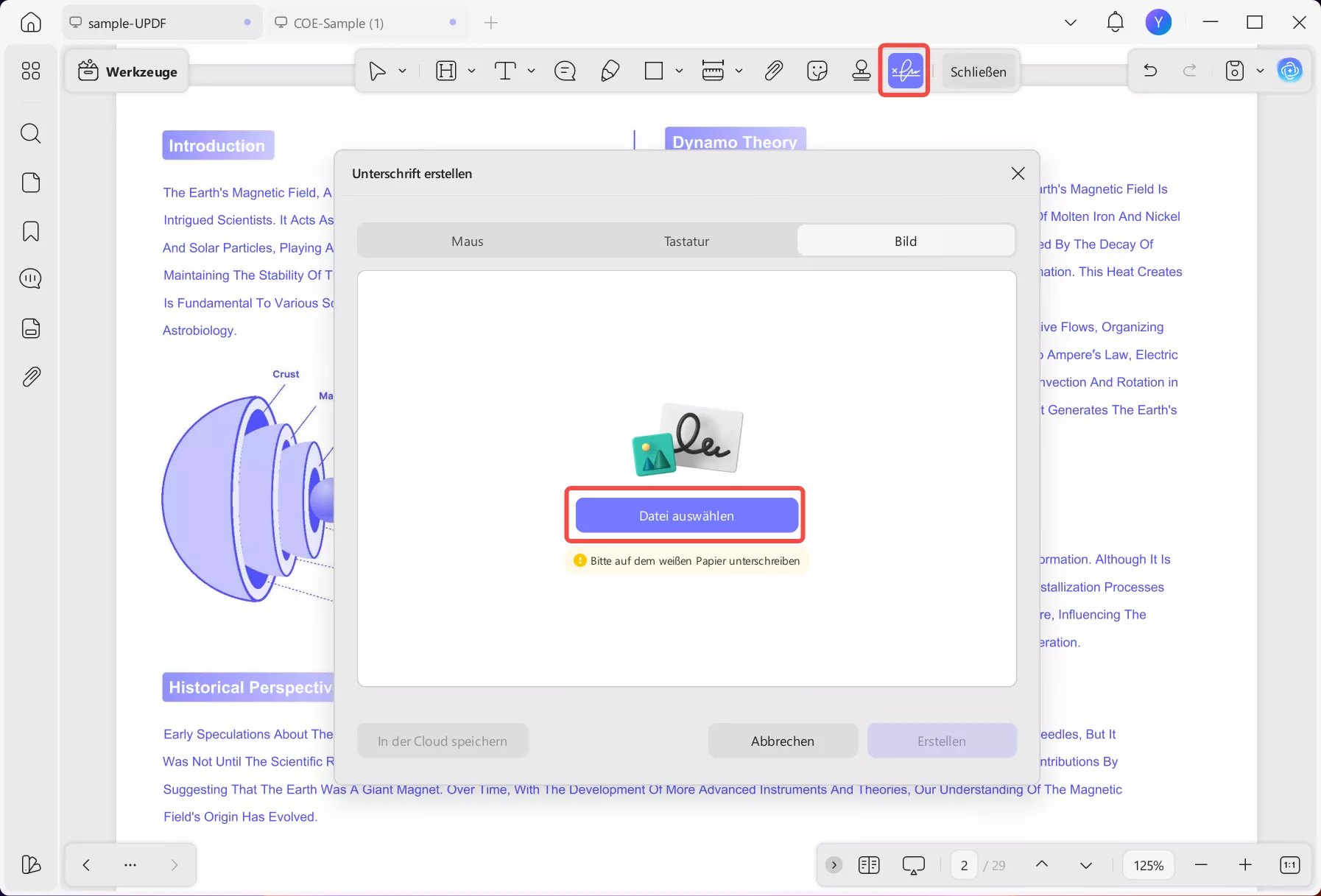Open the Werkzeuge tools menu

tap(127, 71)
